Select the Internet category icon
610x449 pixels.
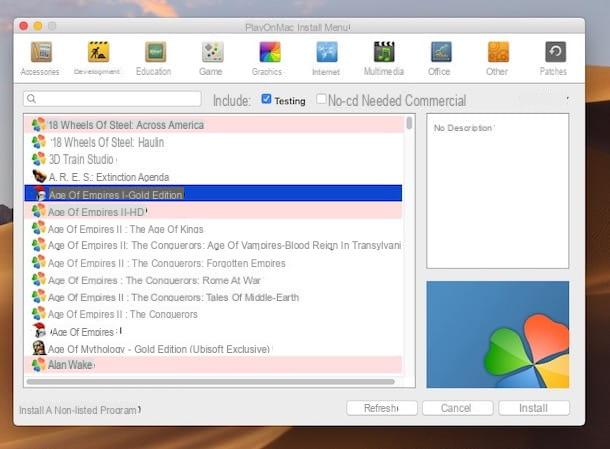pos(327,52)
